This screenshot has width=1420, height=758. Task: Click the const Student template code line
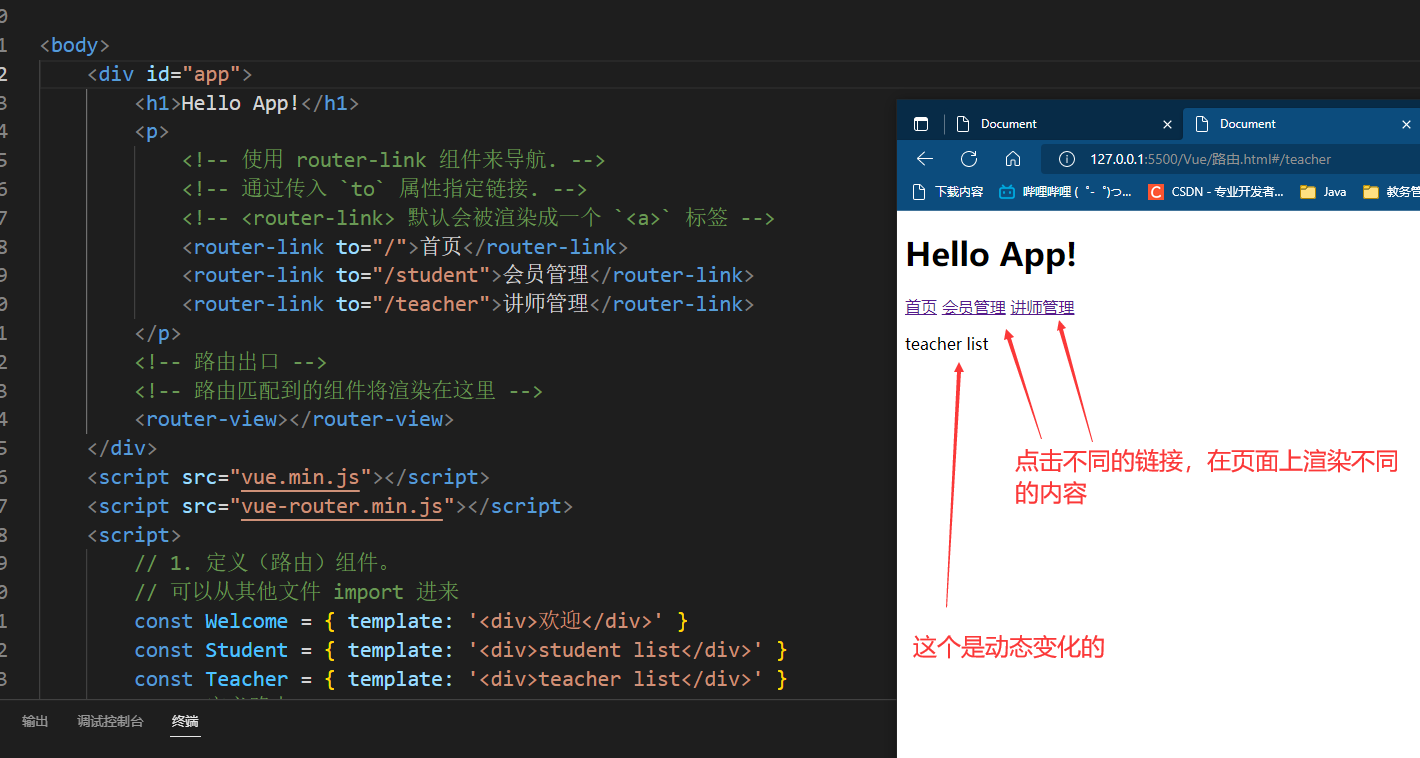pos(461,650)
